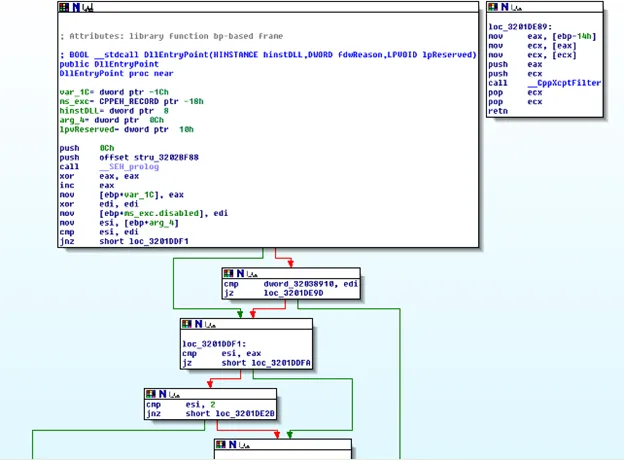Viewport: 624px width, 460px height.
Task: Select the 'cmp esi, edi' instruction
Action: point(99,232)
